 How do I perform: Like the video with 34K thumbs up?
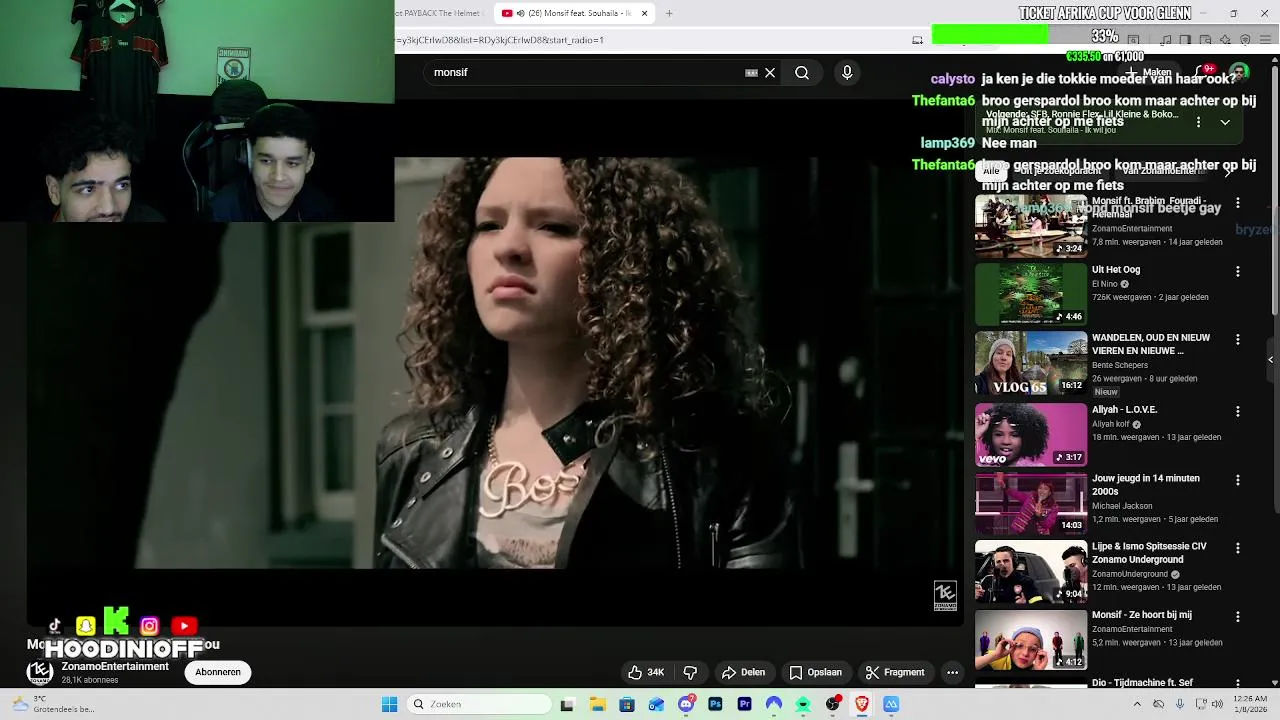646,672
